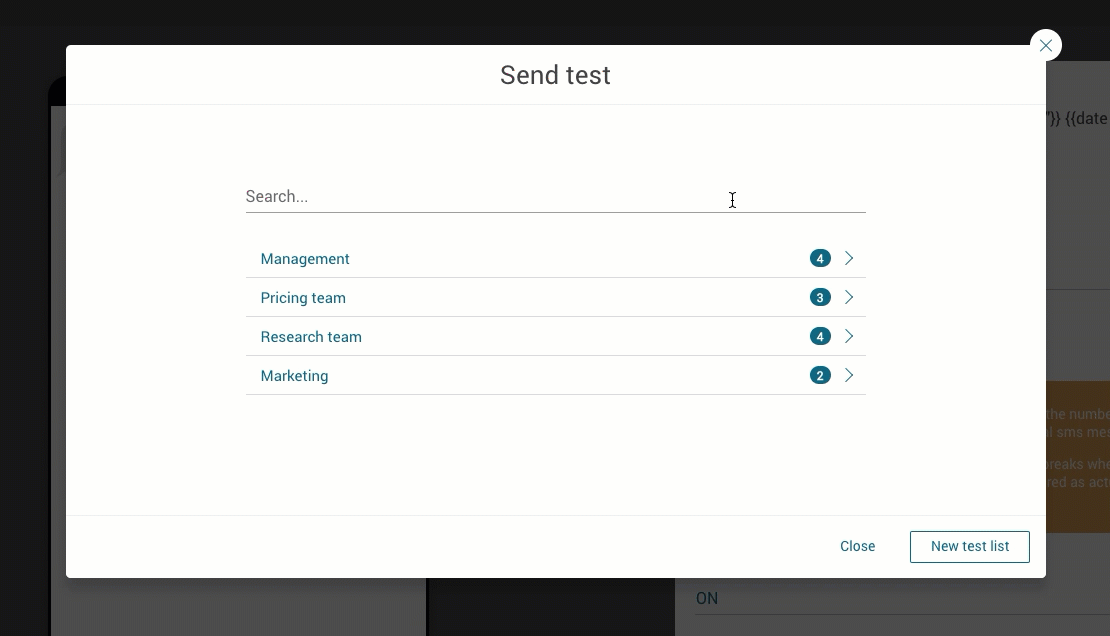Click the Research team count badge
1110x636 pixels.
point(820,337)
